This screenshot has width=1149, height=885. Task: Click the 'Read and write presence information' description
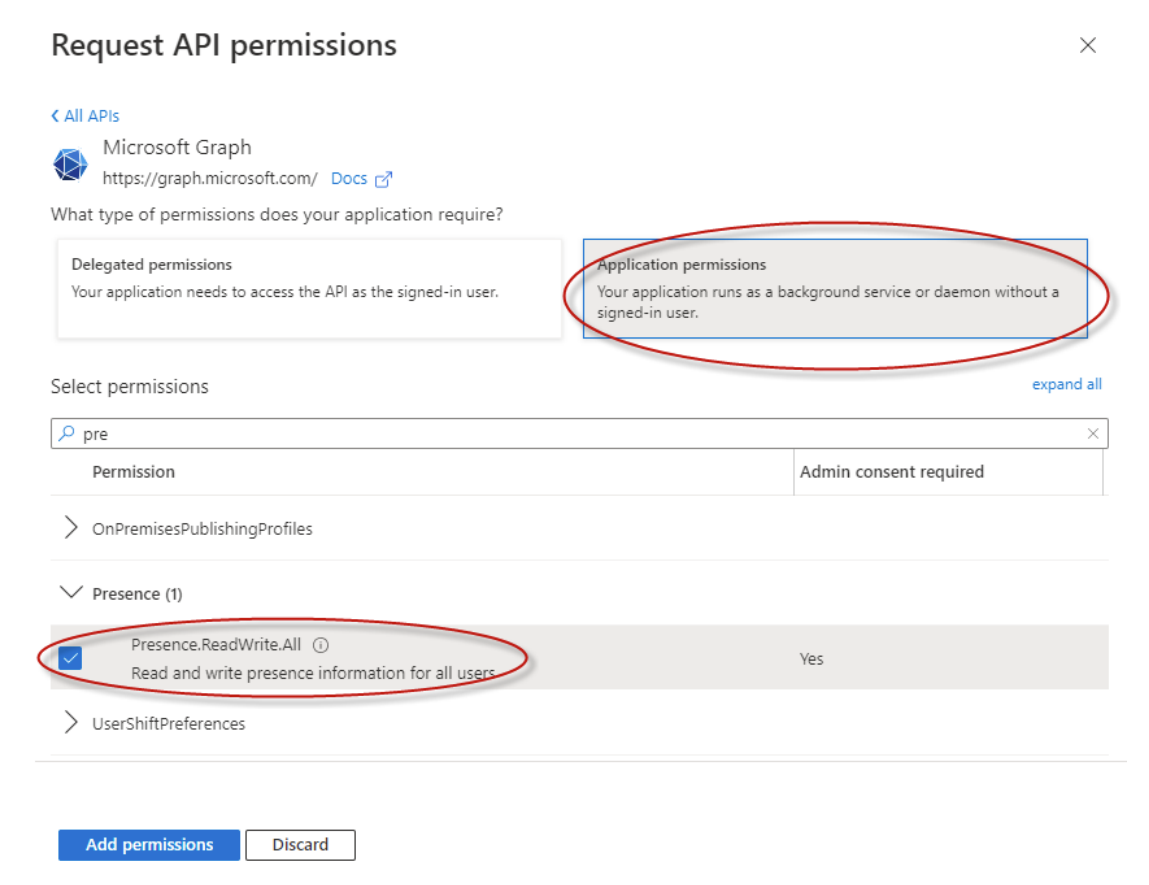[x=313, y=673]
